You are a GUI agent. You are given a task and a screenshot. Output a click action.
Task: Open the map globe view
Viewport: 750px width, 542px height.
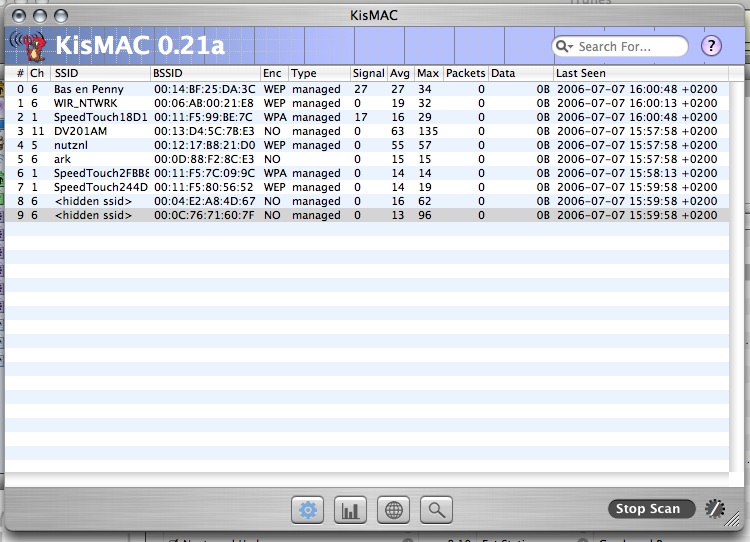point(393,510)
